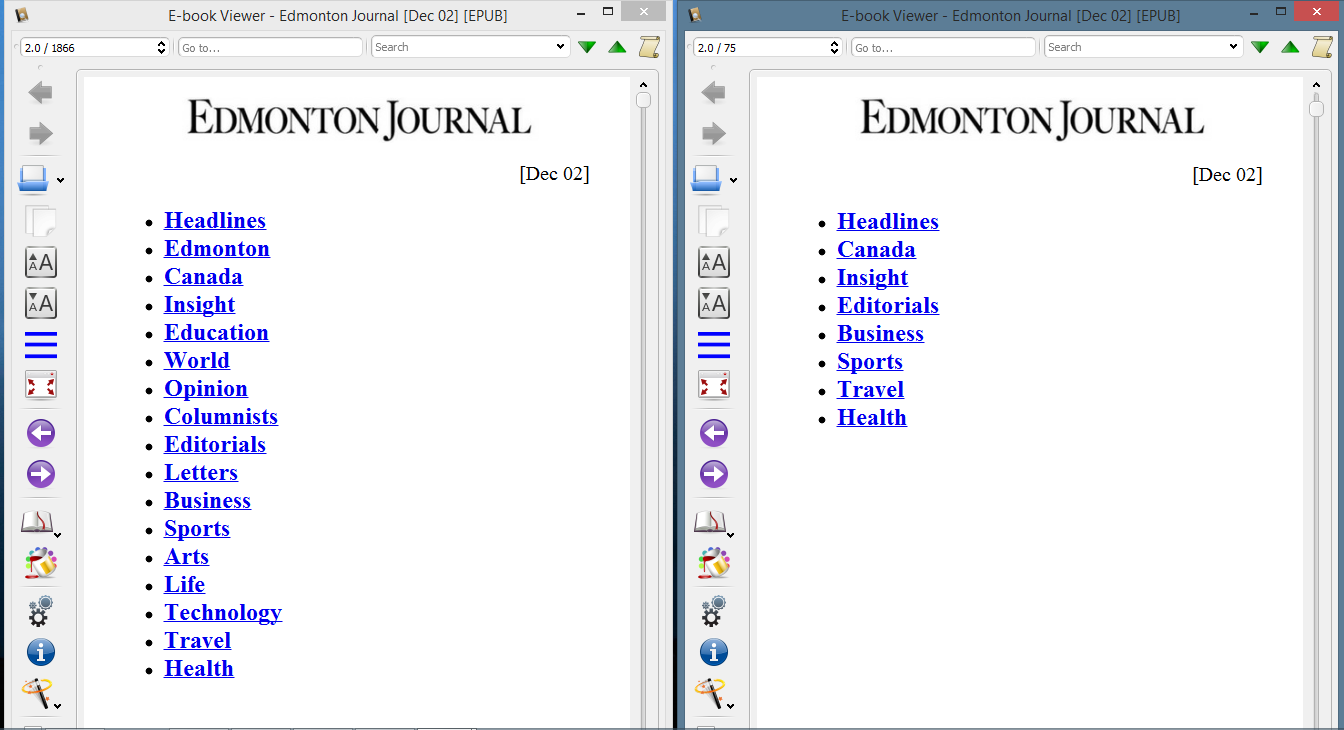Open the Columnists section link
1344x730 pixels.
pyautogui.click(x=221, y=416)
